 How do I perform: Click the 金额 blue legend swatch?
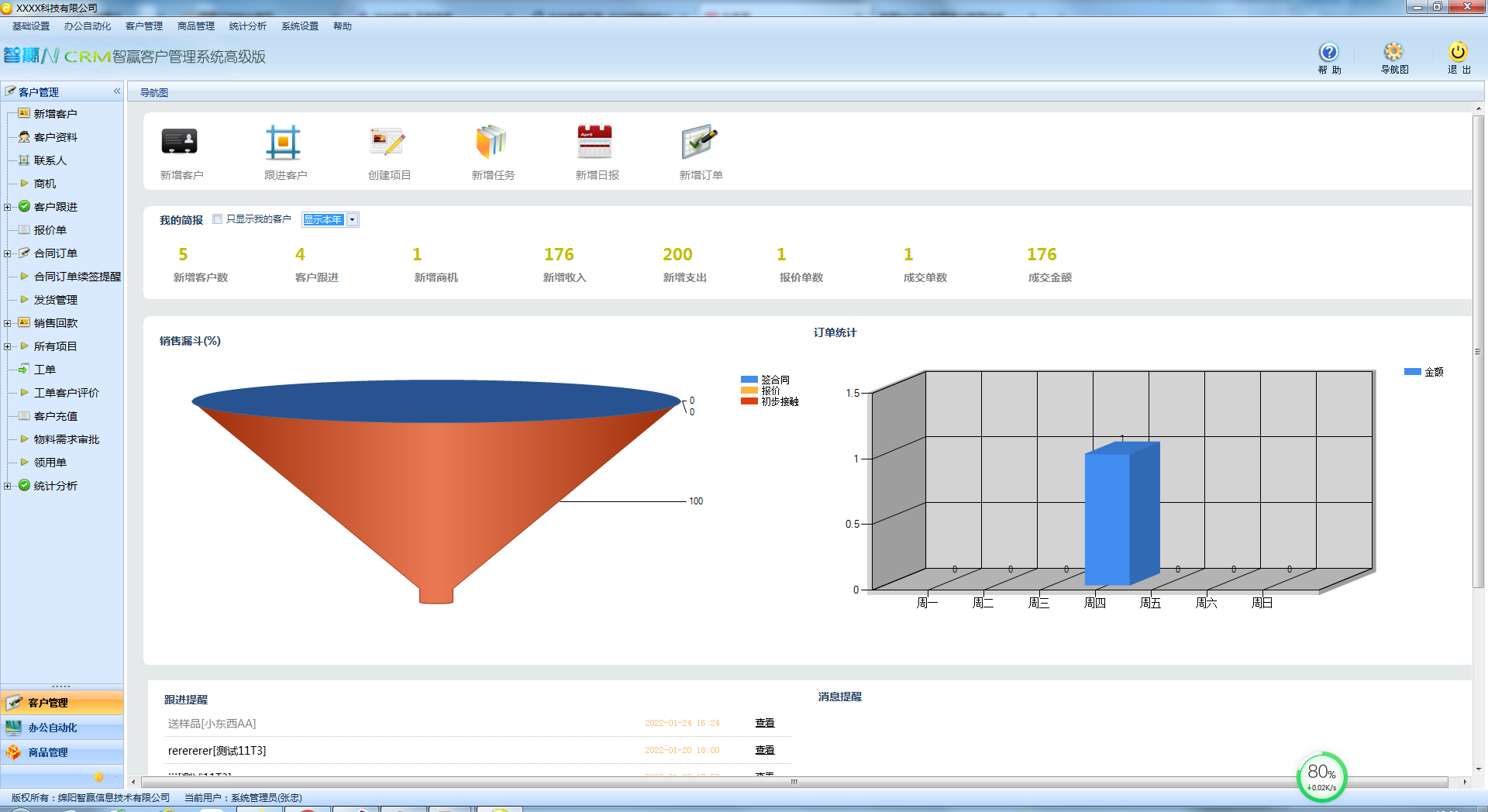[1413, 372]
